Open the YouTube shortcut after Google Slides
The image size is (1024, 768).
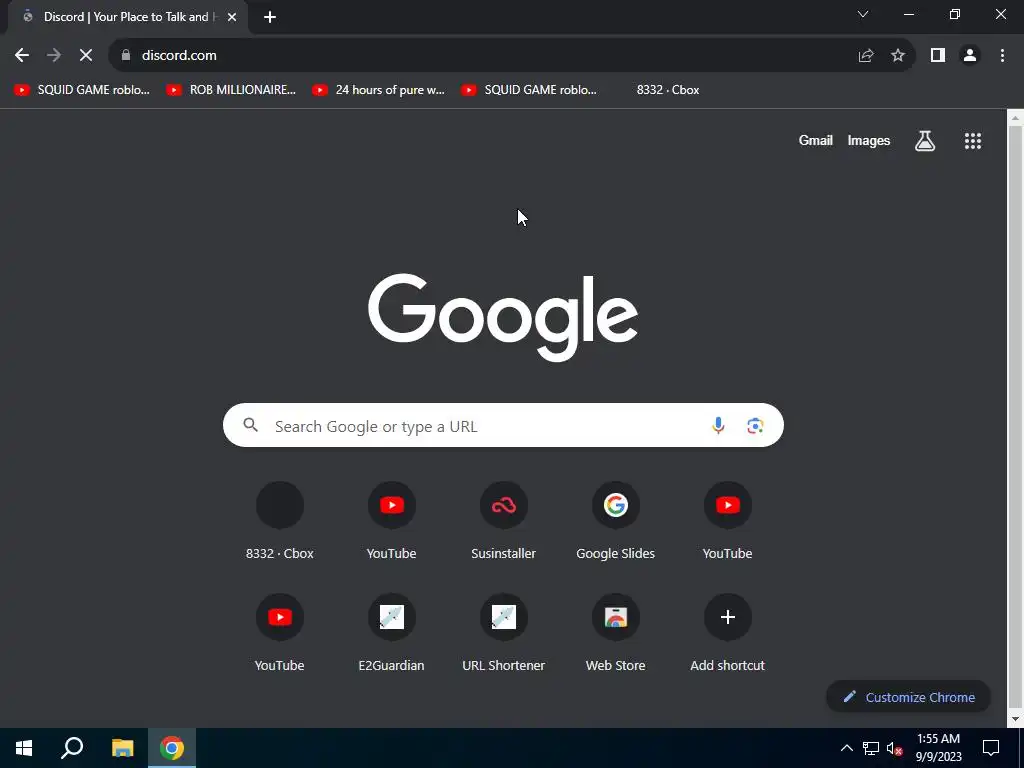728,521
